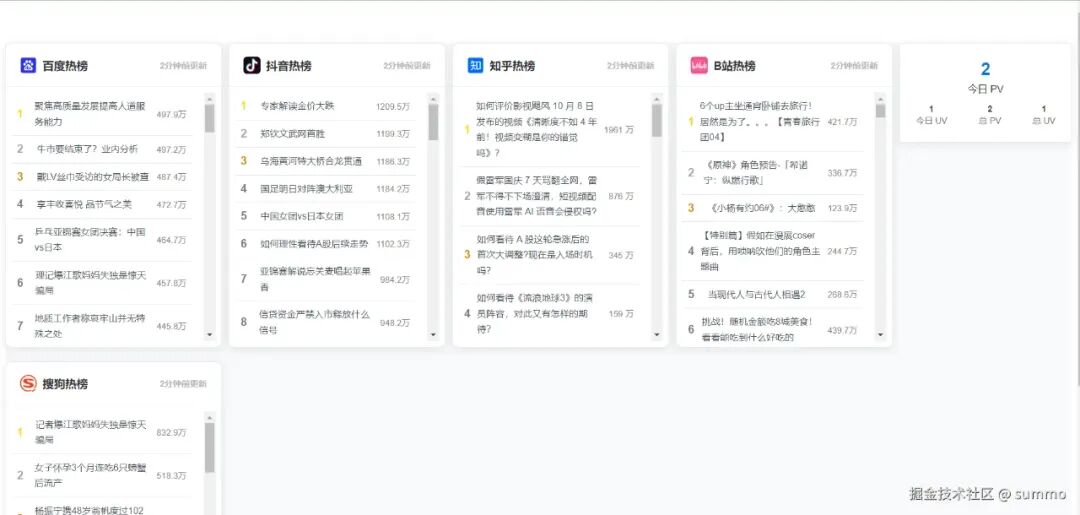This screenshot has height=515, width=1080.
Task: Open Baidu item 享丰收喜悦 品节气之美
Action: click(84, 204)
